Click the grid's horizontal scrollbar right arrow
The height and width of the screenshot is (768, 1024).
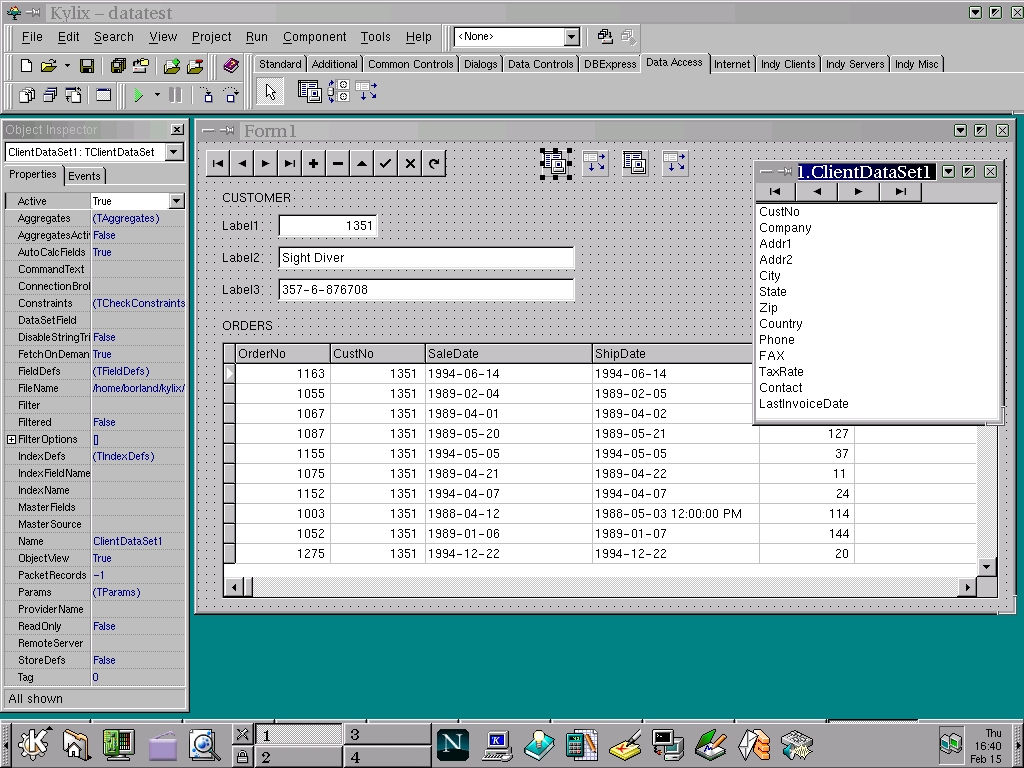(x=968, y=587)
